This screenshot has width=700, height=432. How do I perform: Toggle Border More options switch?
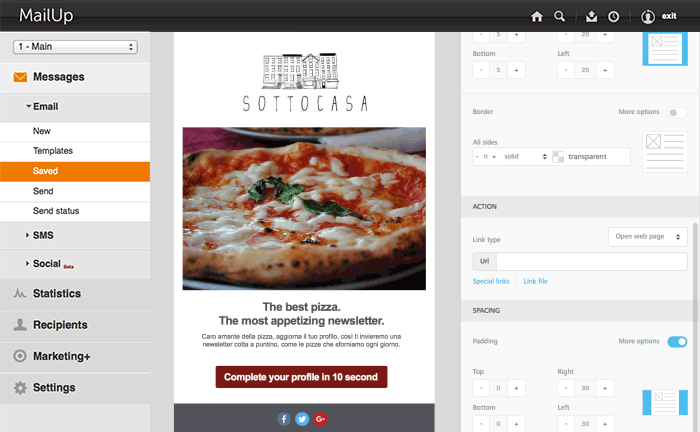(677, 112)
